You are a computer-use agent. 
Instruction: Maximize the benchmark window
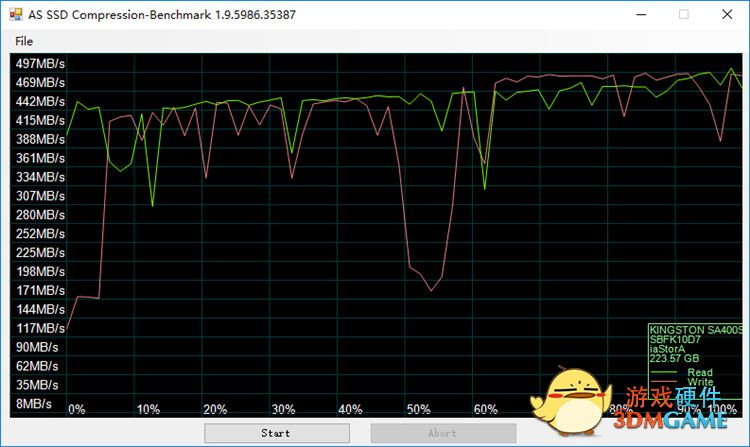coord(684,14)
